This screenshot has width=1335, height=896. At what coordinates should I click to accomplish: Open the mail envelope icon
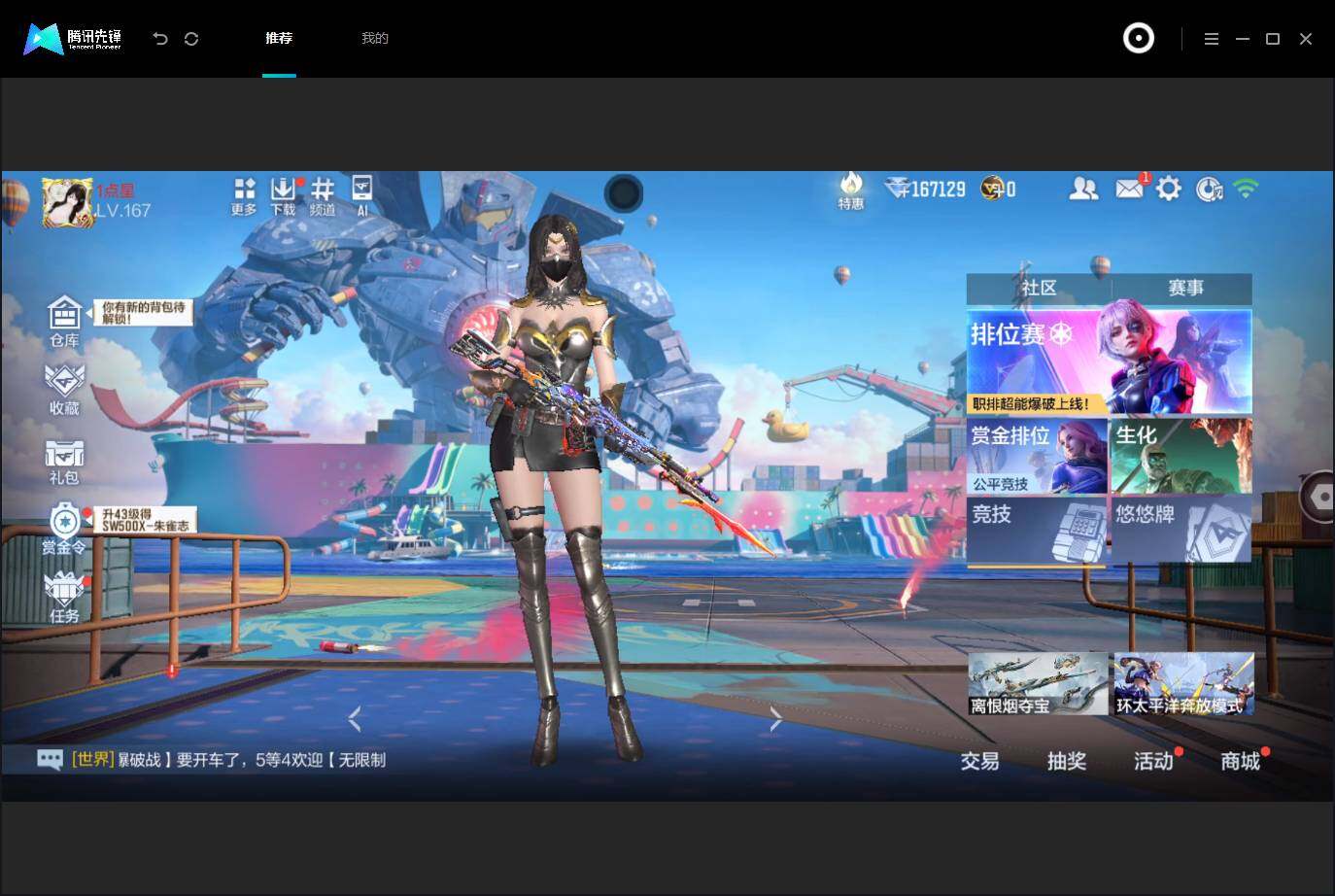1129,189
